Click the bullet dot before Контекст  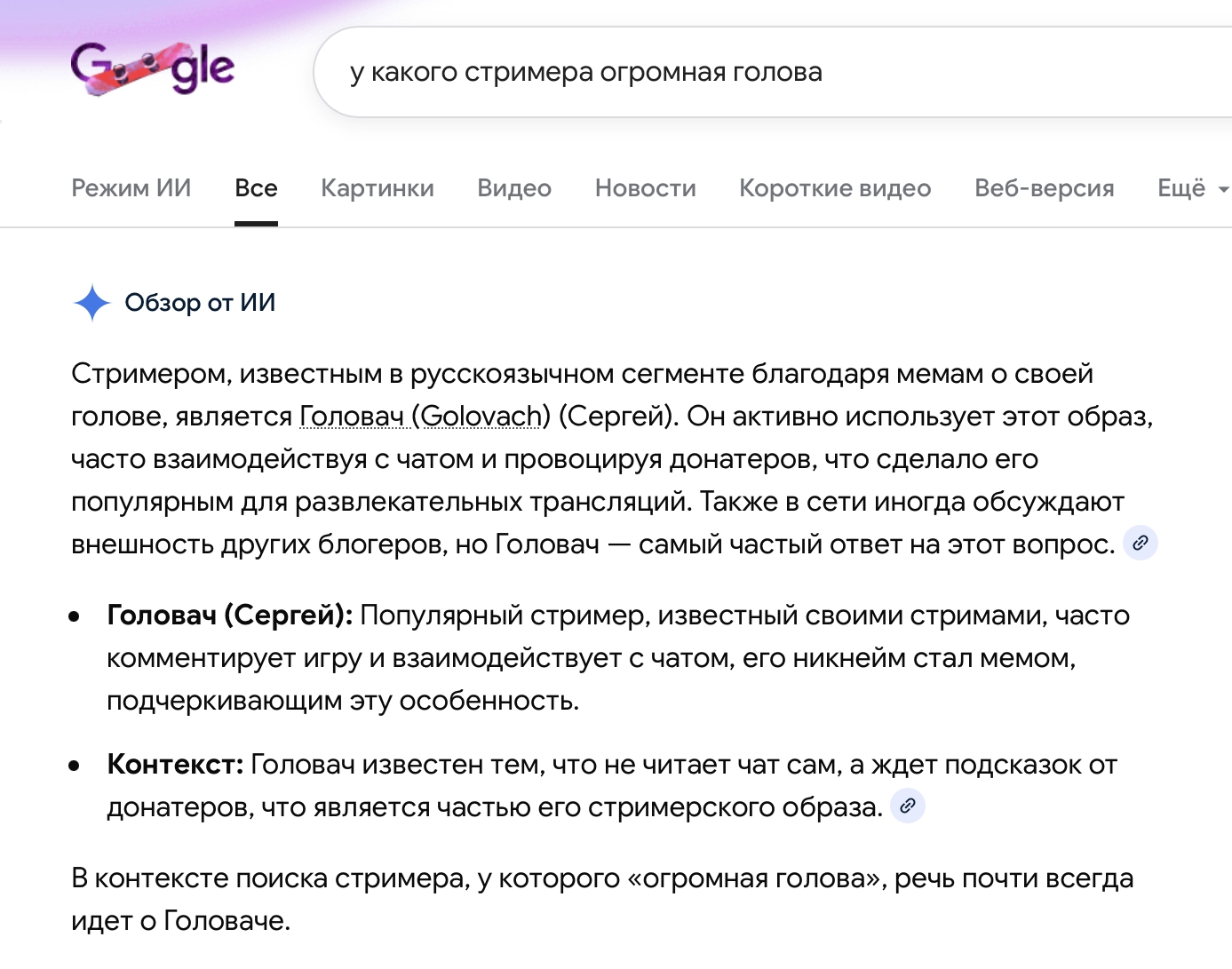(75, 765)
